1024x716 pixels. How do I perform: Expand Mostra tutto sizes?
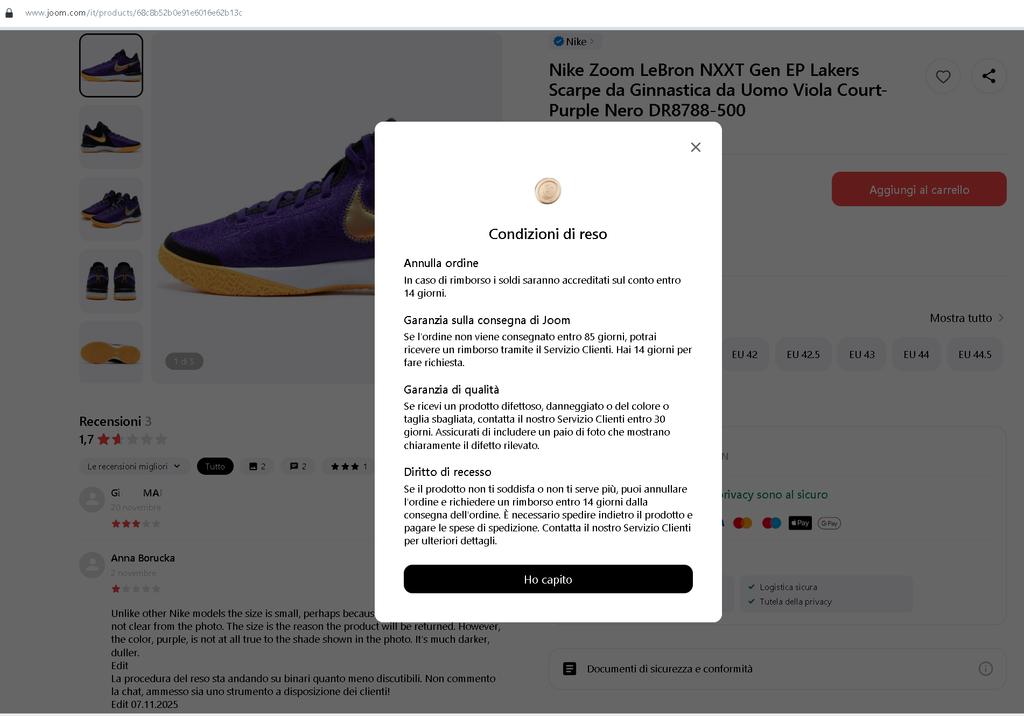pos(967,318)
